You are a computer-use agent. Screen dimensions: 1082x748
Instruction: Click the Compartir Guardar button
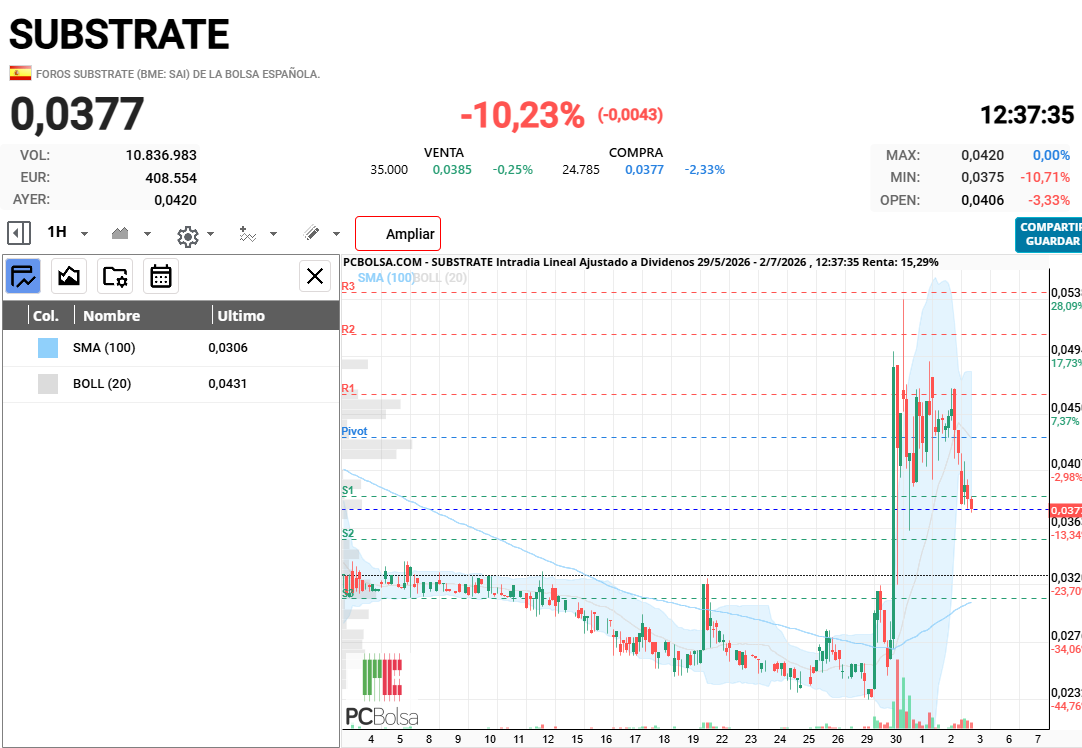pos(1049,235)
